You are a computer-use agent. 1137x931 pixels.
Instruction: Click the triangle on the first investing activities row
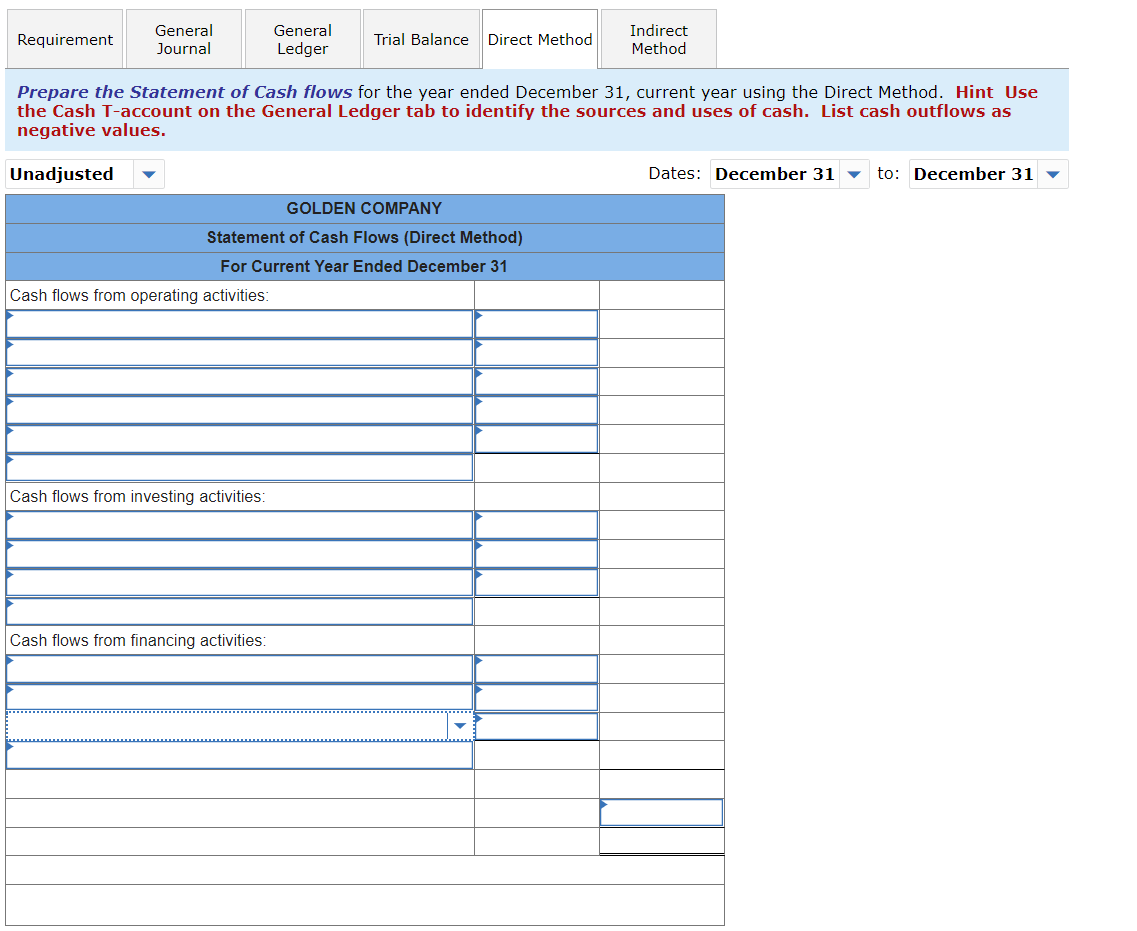(9, 517)
